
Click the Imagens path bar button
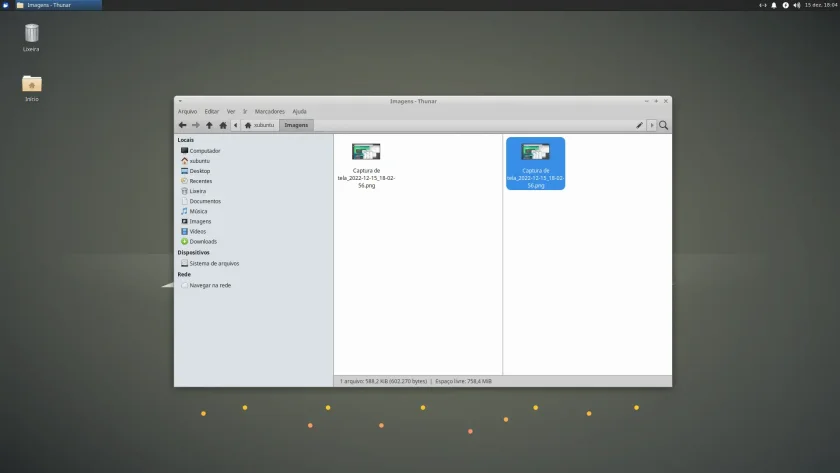tap(296, 125)
